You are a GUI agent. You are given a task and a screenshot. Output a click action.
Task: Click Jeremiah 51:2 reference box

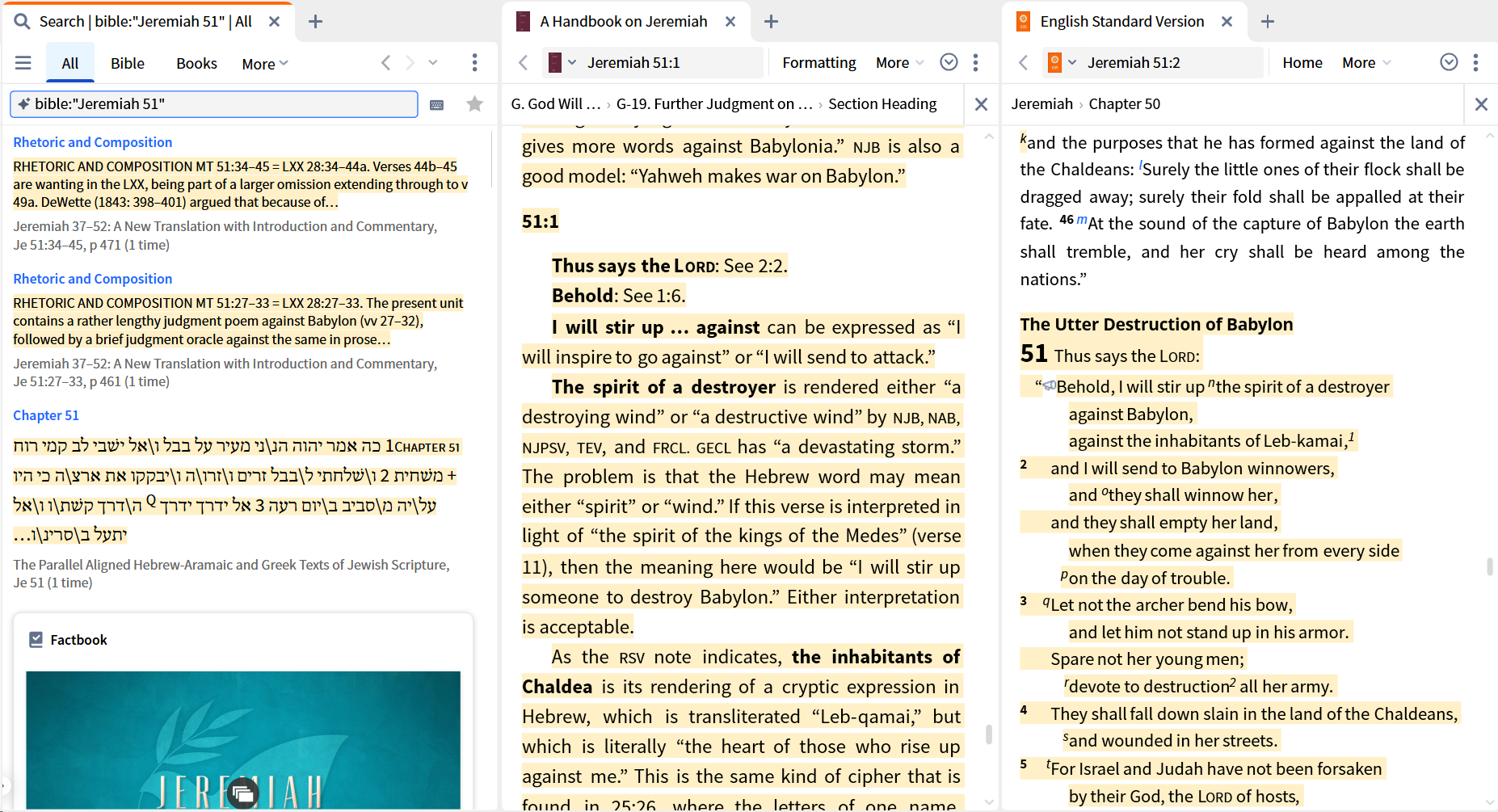pyautogui.click(x=1172, y=62)
